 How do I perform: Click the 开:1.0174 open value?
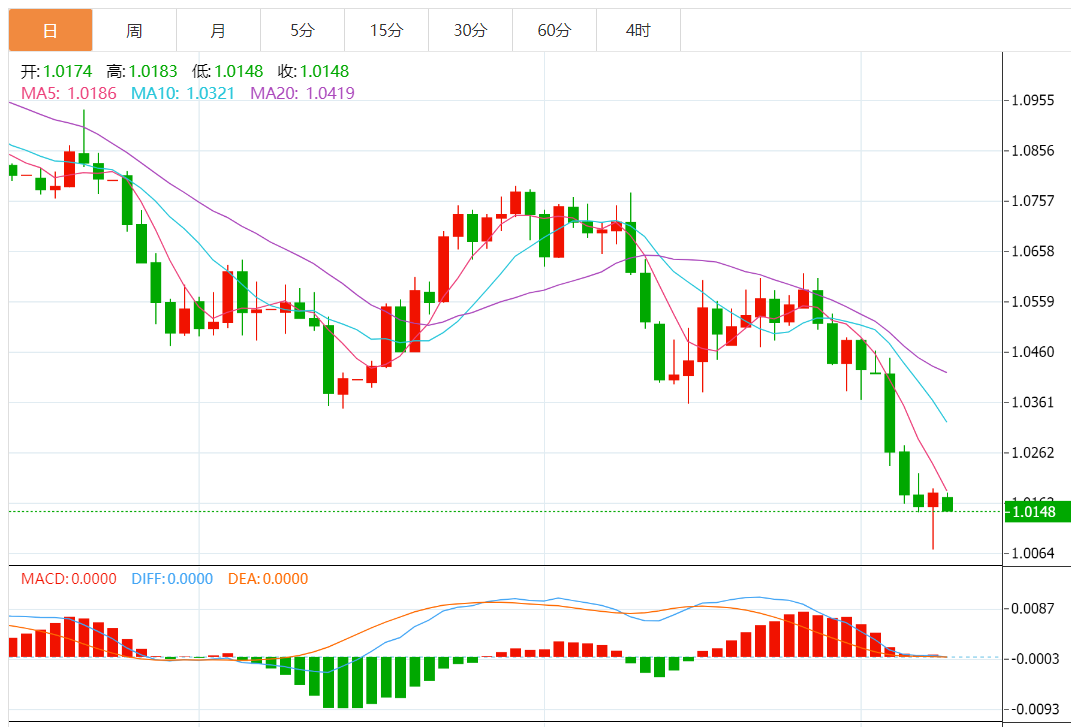tap(56, 71)
